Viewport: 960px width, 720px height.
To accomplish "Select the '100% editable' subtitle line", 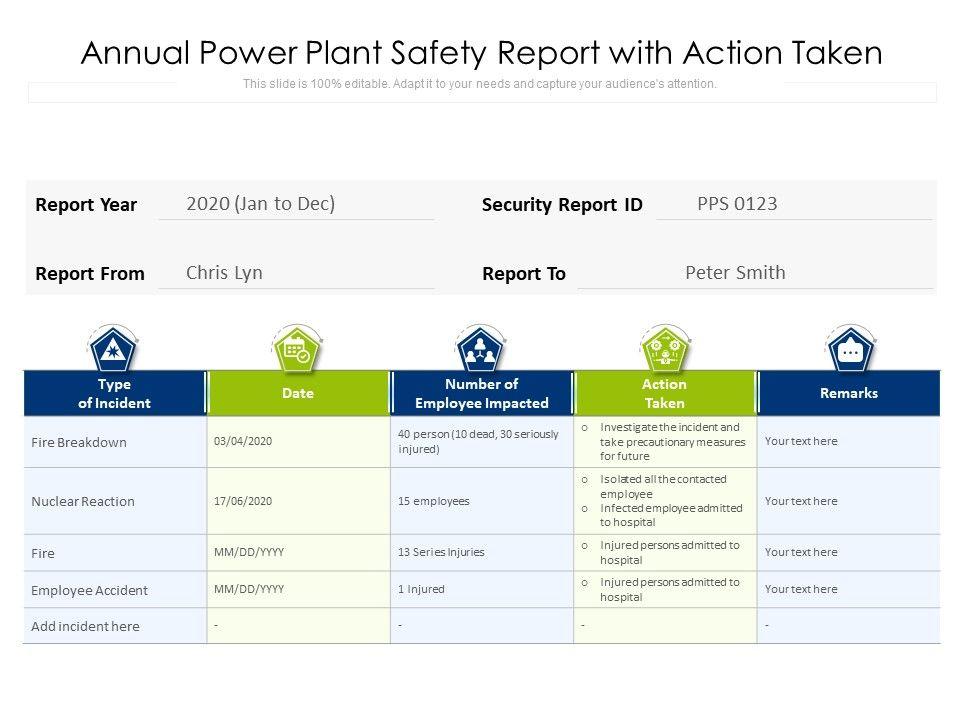I will [x=479, y=84].
